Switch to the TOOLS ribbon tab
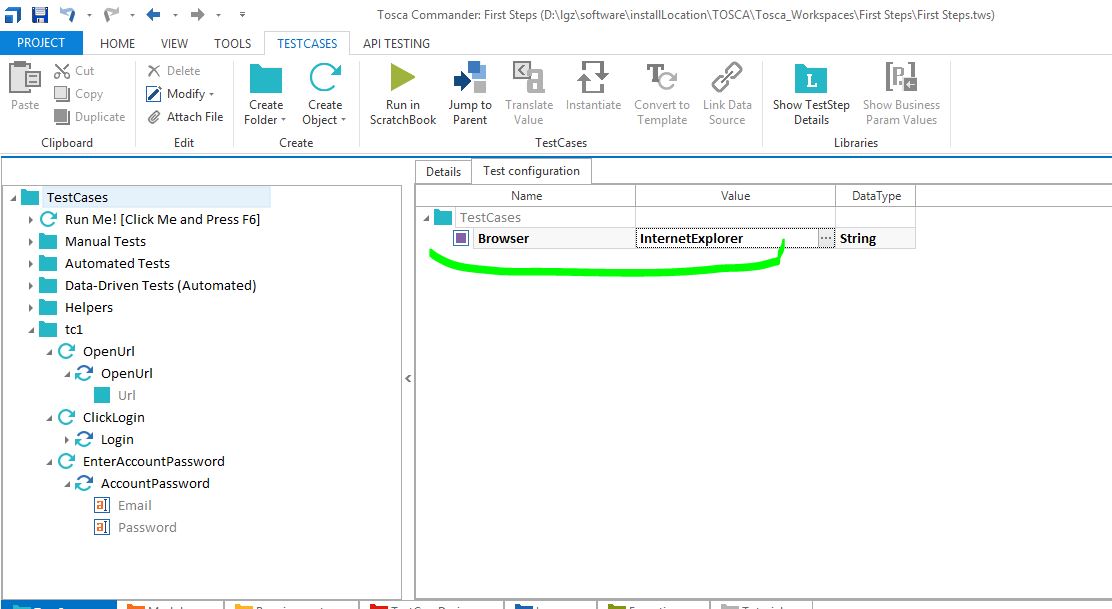The width and height of the screenshot is (1112, 609). click(x=233, y=43)
